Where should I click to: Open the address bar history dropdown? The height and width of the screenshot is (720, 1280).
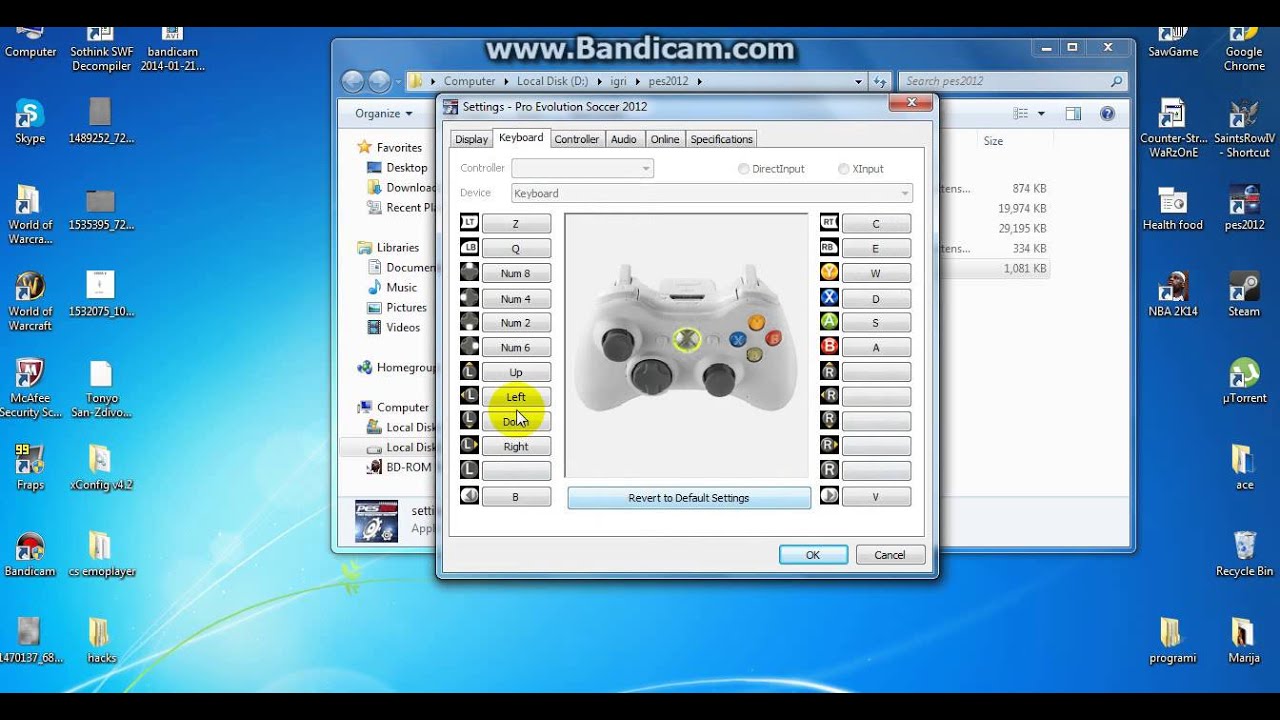858,81
